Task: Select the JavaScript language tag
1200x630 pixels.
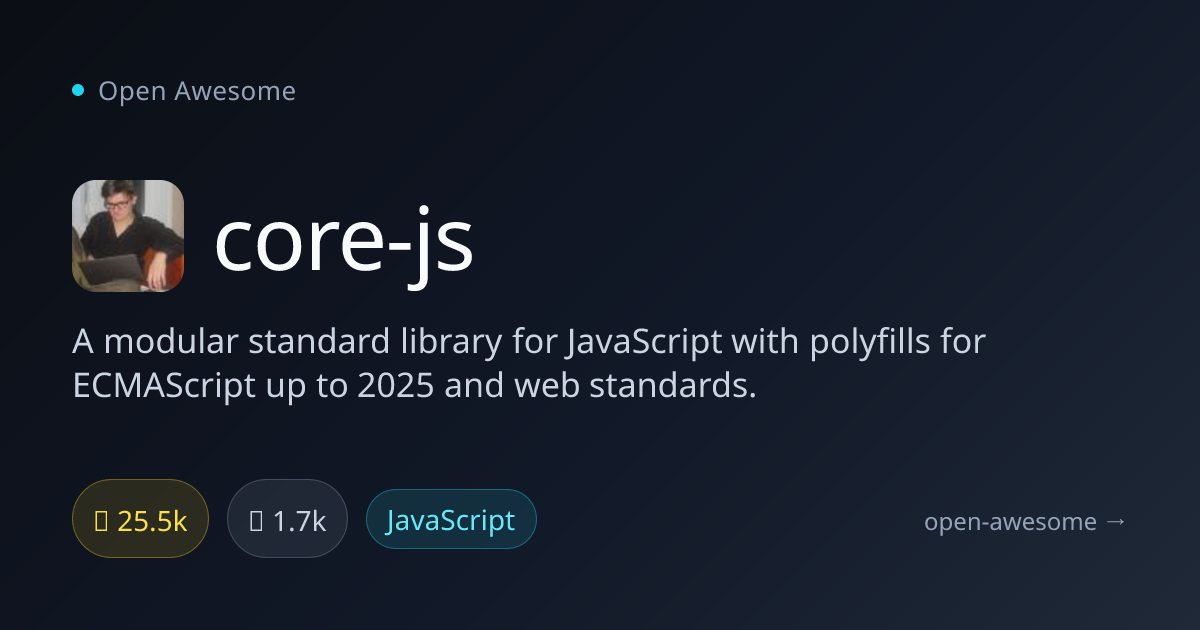Action: 451,519
